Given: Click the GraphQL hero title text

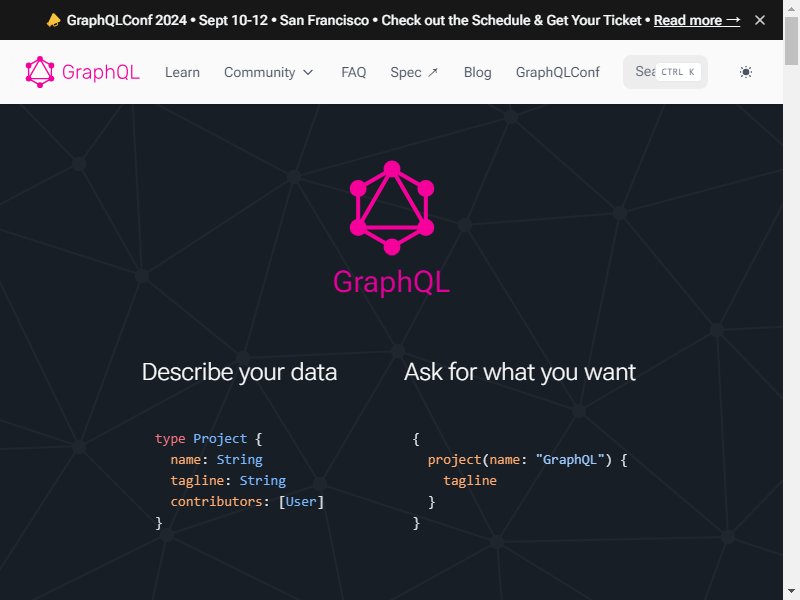Looking at the screenshot, I should point(391,282).
